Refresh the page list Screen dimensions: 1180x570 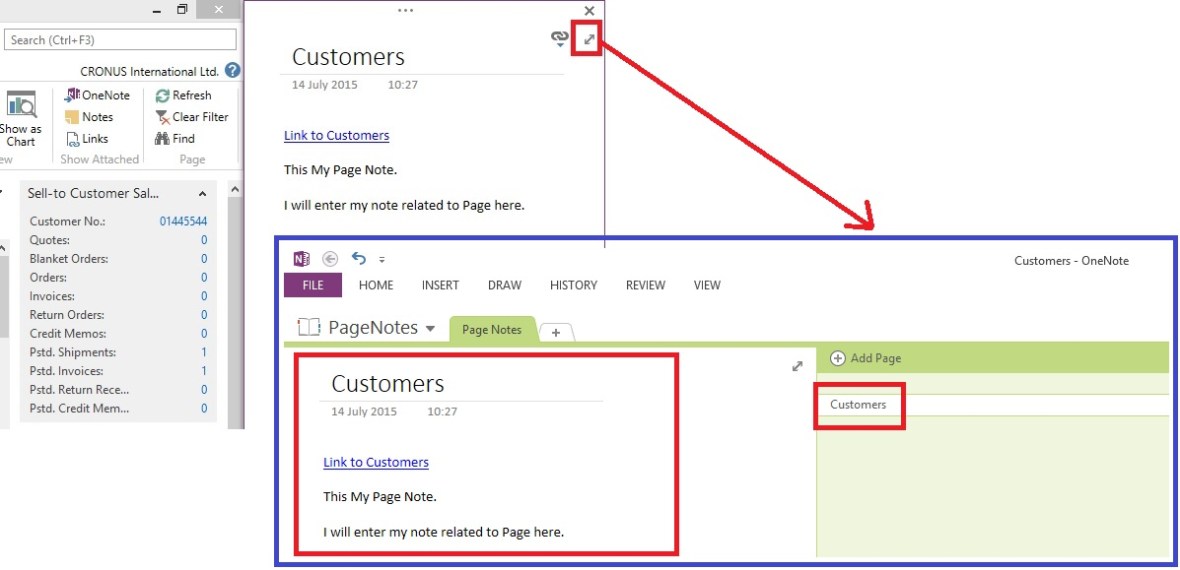[183, 96]
